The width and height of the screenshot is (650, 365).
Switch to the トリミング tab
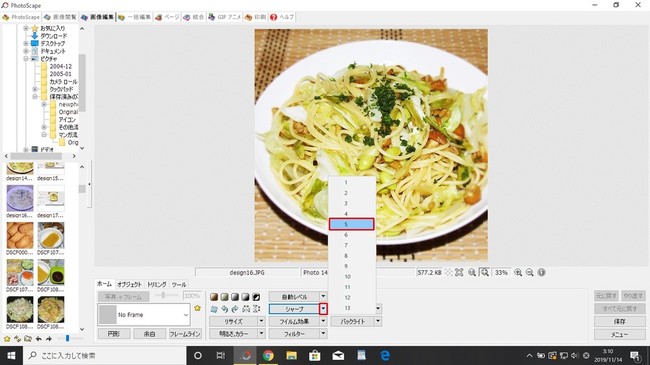(x=157, y=285)
